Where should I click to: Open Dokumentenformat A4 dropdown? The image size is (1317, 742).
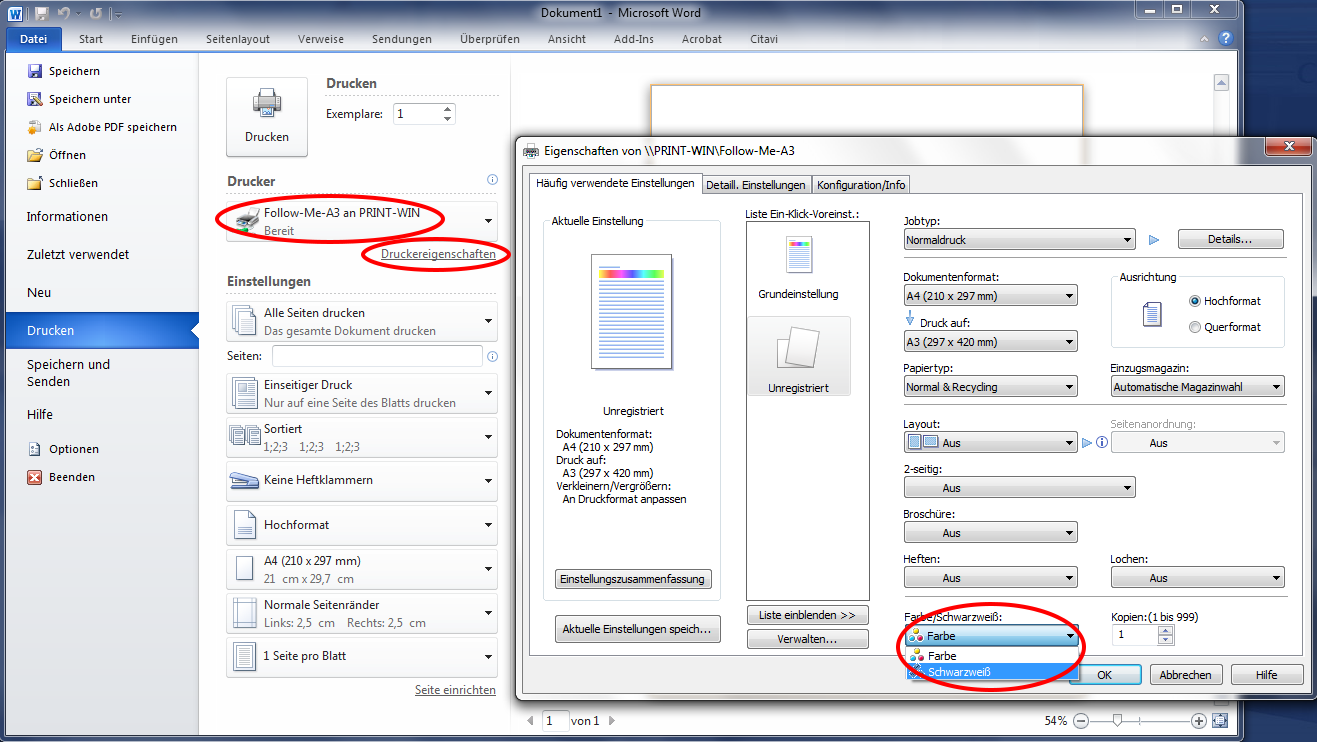[990, 296]
